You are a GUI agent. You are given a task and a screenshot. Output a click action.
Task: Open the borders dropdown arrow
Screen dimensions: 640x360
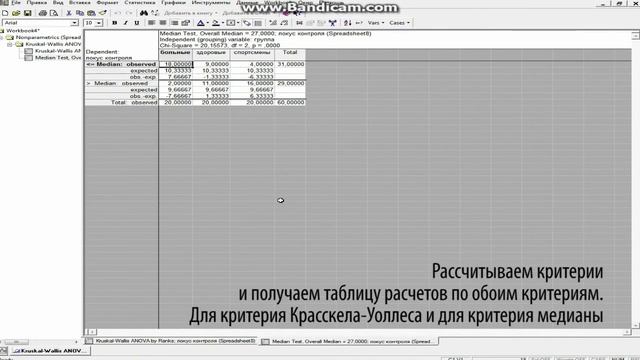point(238,23)
